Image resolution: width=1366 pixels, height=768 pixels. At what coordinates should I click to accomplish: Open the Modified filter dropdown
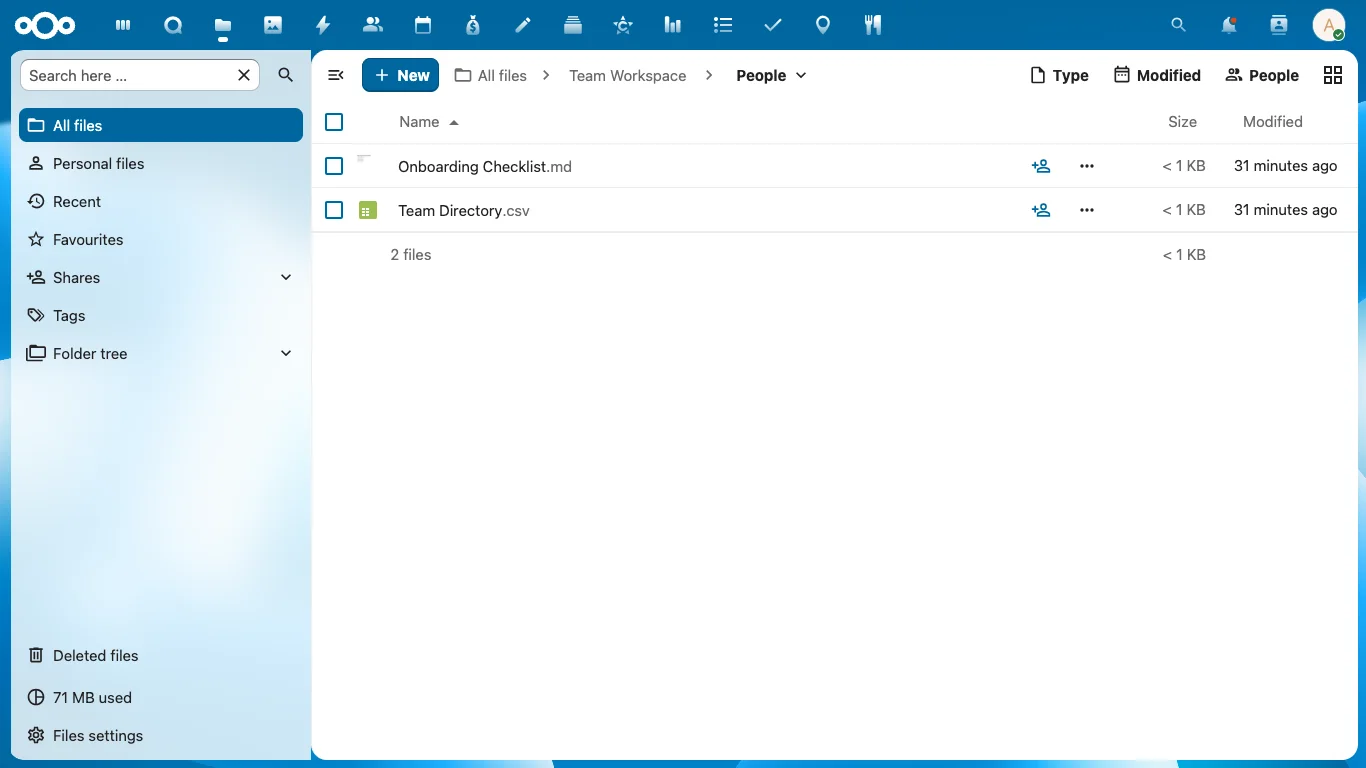pos(1157,75)
